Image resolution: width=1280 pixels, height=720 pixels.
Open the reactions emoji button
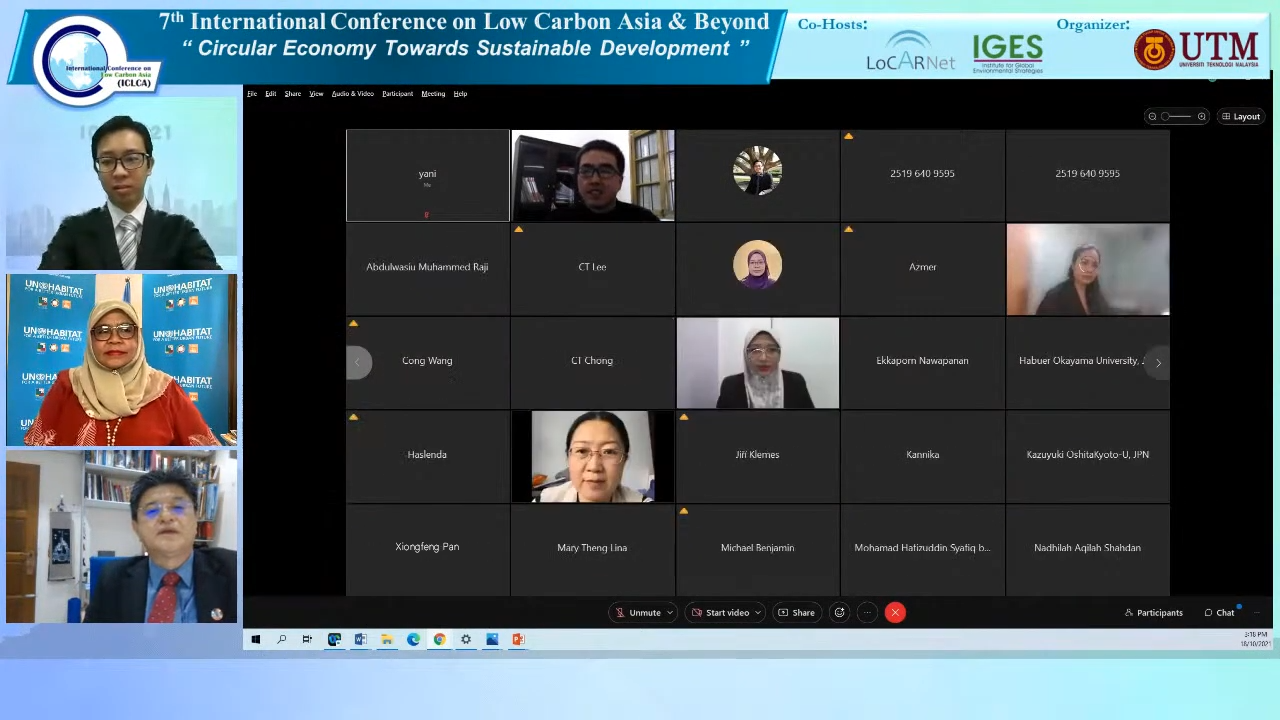839,613
